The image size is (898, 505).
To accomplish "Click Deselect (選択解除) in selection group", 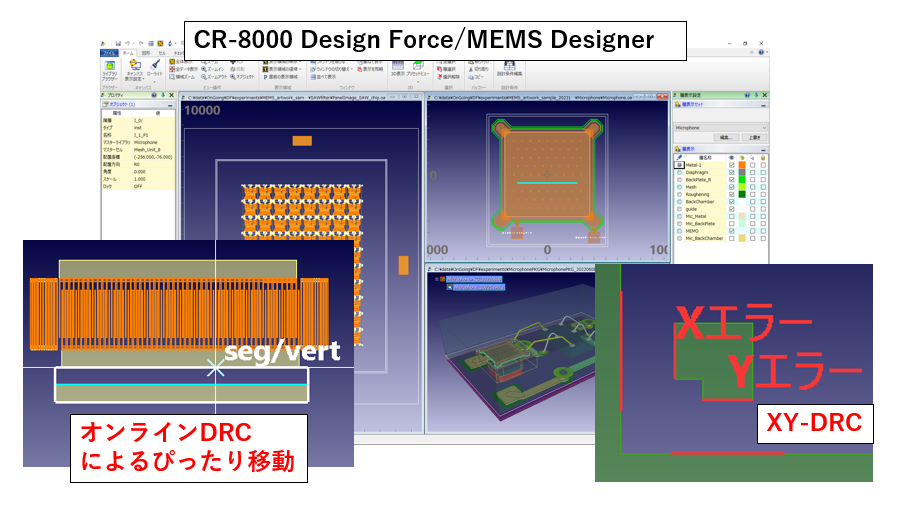I will click(448, 77).
